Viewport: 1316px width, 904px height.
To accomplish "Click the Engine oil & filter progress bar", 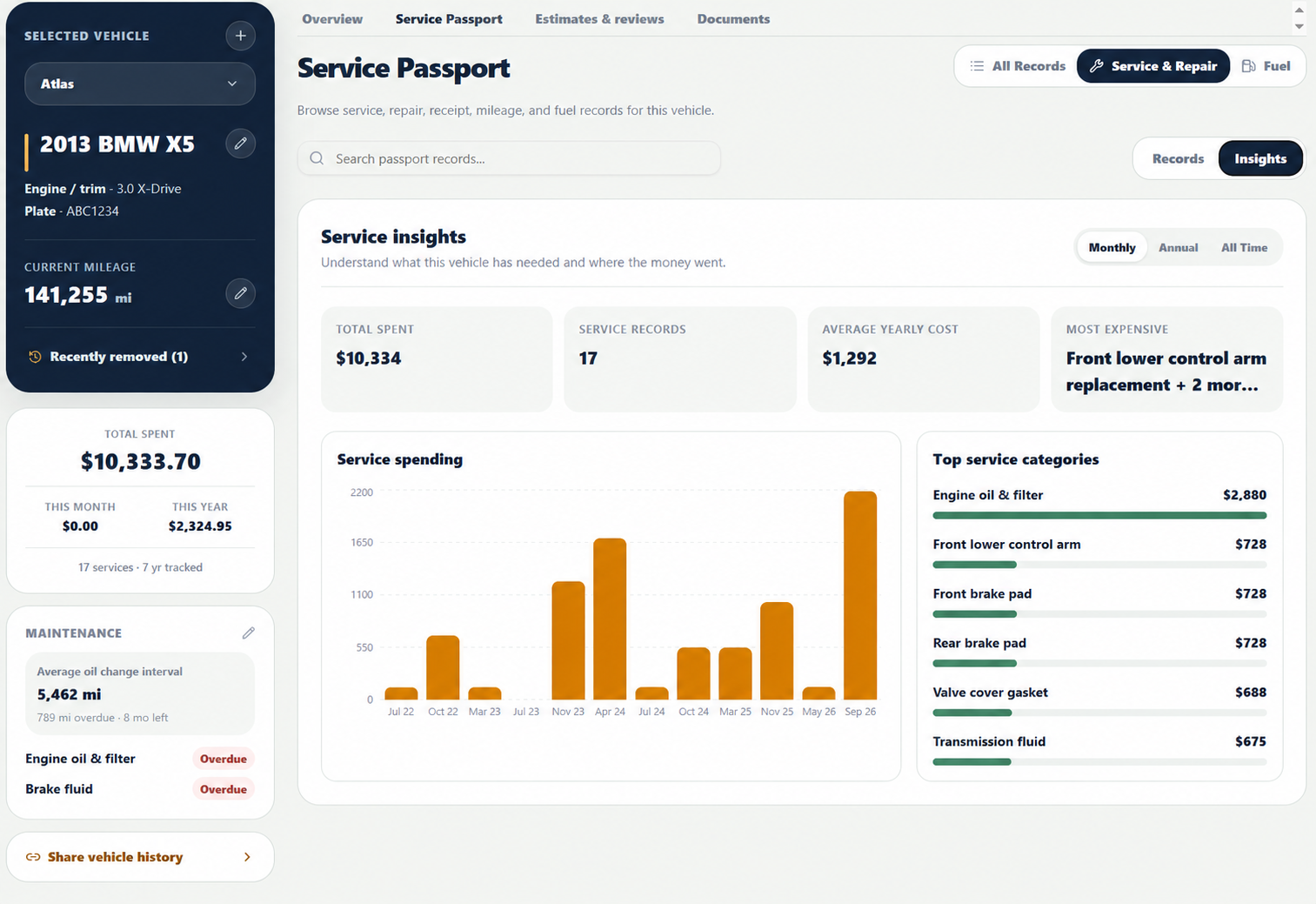I will click(1099, 516).
